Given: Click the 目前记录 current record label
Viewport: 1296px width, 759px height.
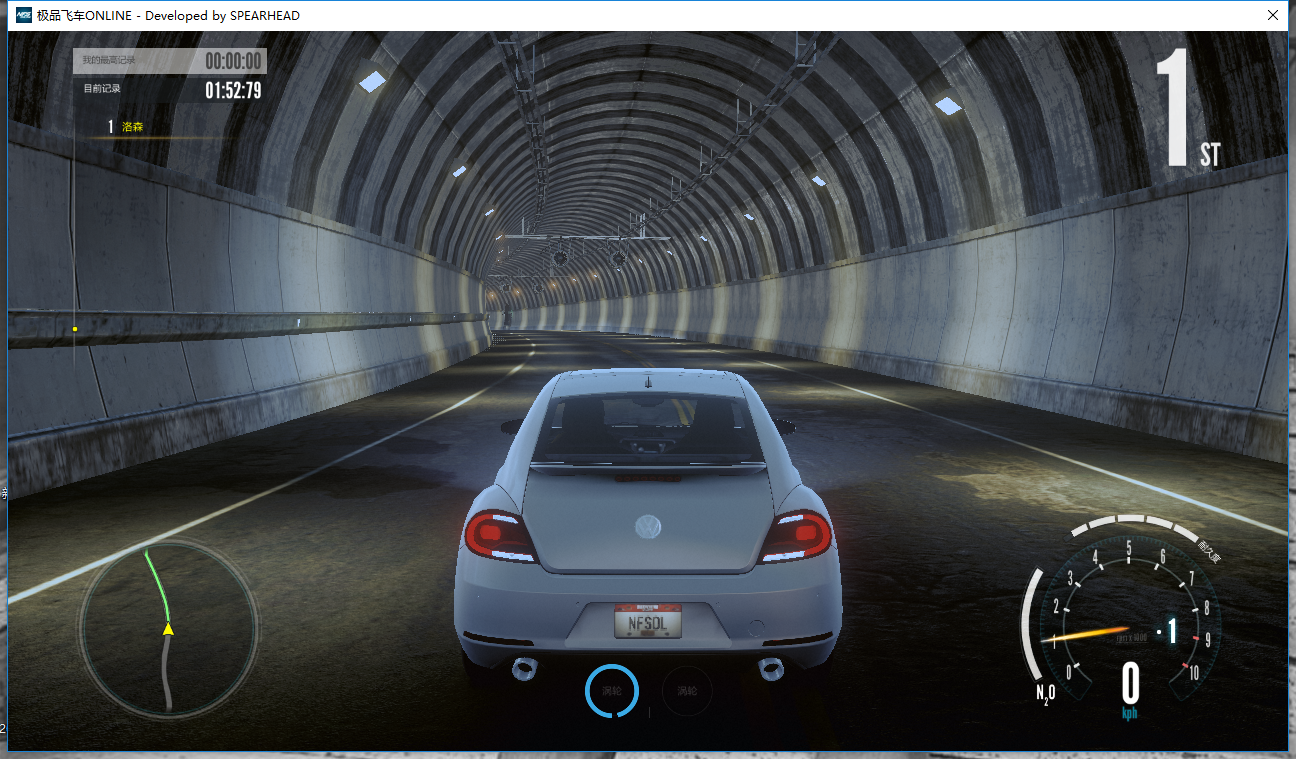Looking at the screenshot, I should (x=102, y=89).
